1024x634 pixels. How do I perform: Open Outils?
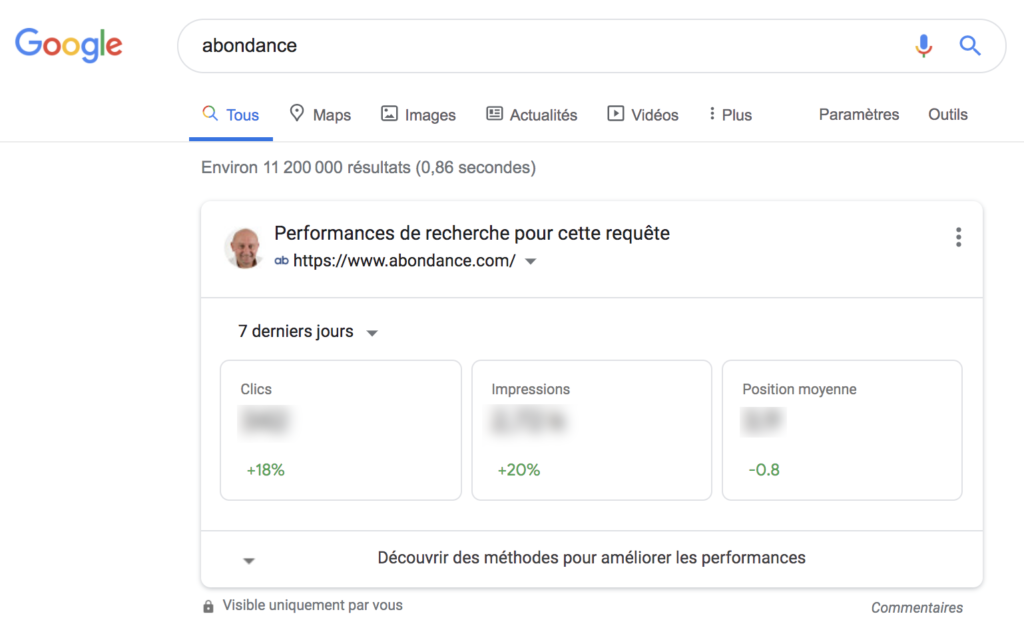(948, 115)
